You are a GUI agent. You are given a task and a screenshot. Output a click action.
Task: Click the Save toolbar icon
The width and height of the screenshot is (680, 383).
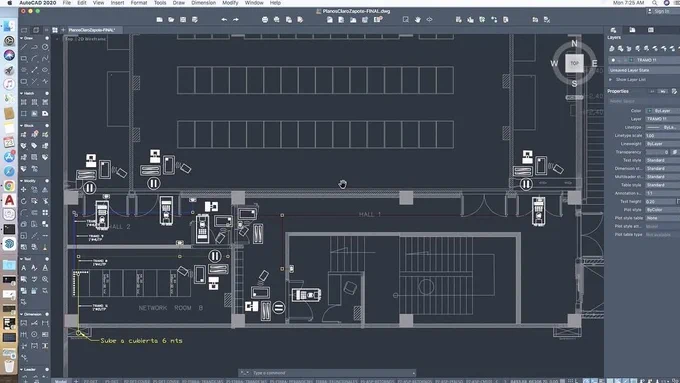(x=183, y=20)
